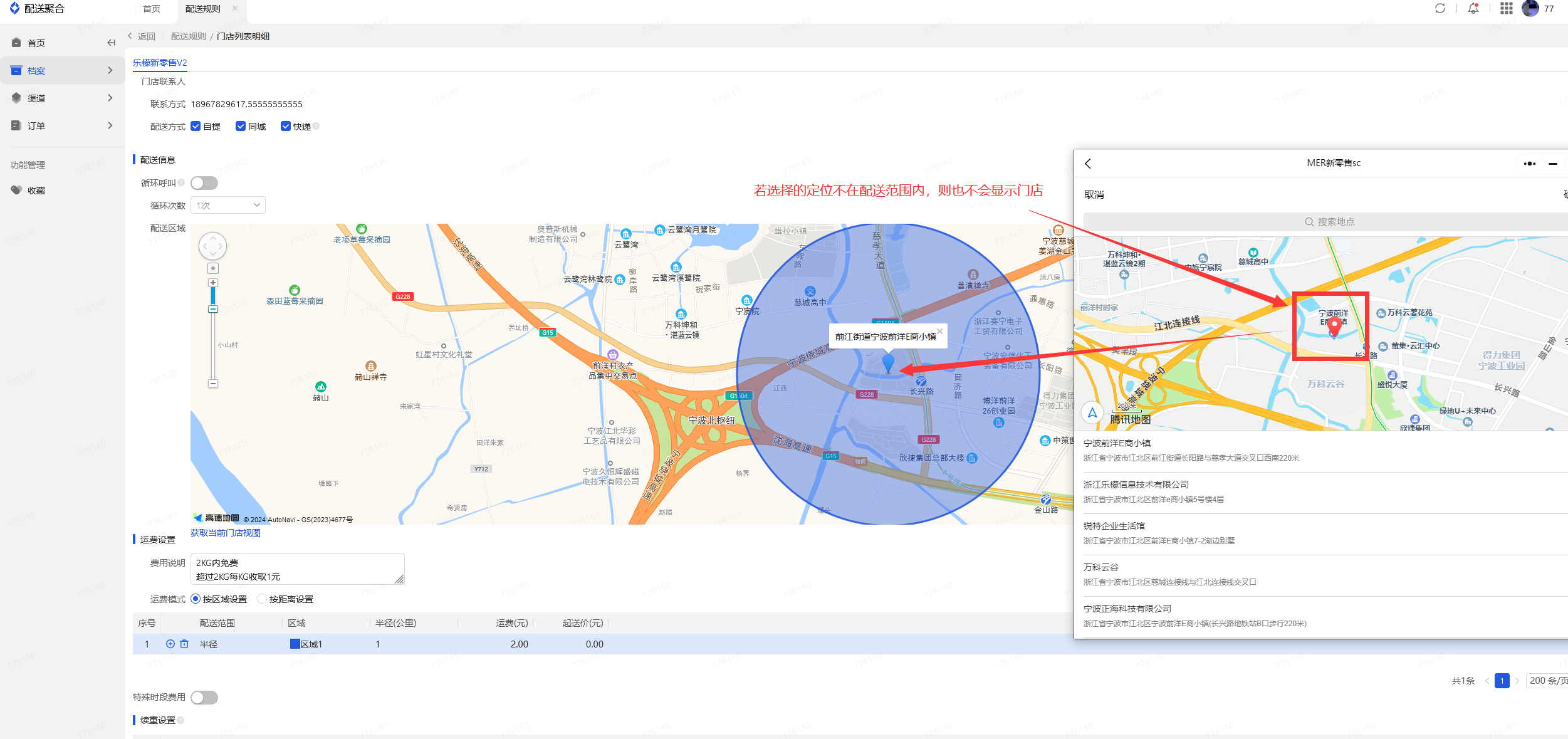The image size is (1568, 739).
Task: Click the map zoom in plus
Action: (213, 283)
